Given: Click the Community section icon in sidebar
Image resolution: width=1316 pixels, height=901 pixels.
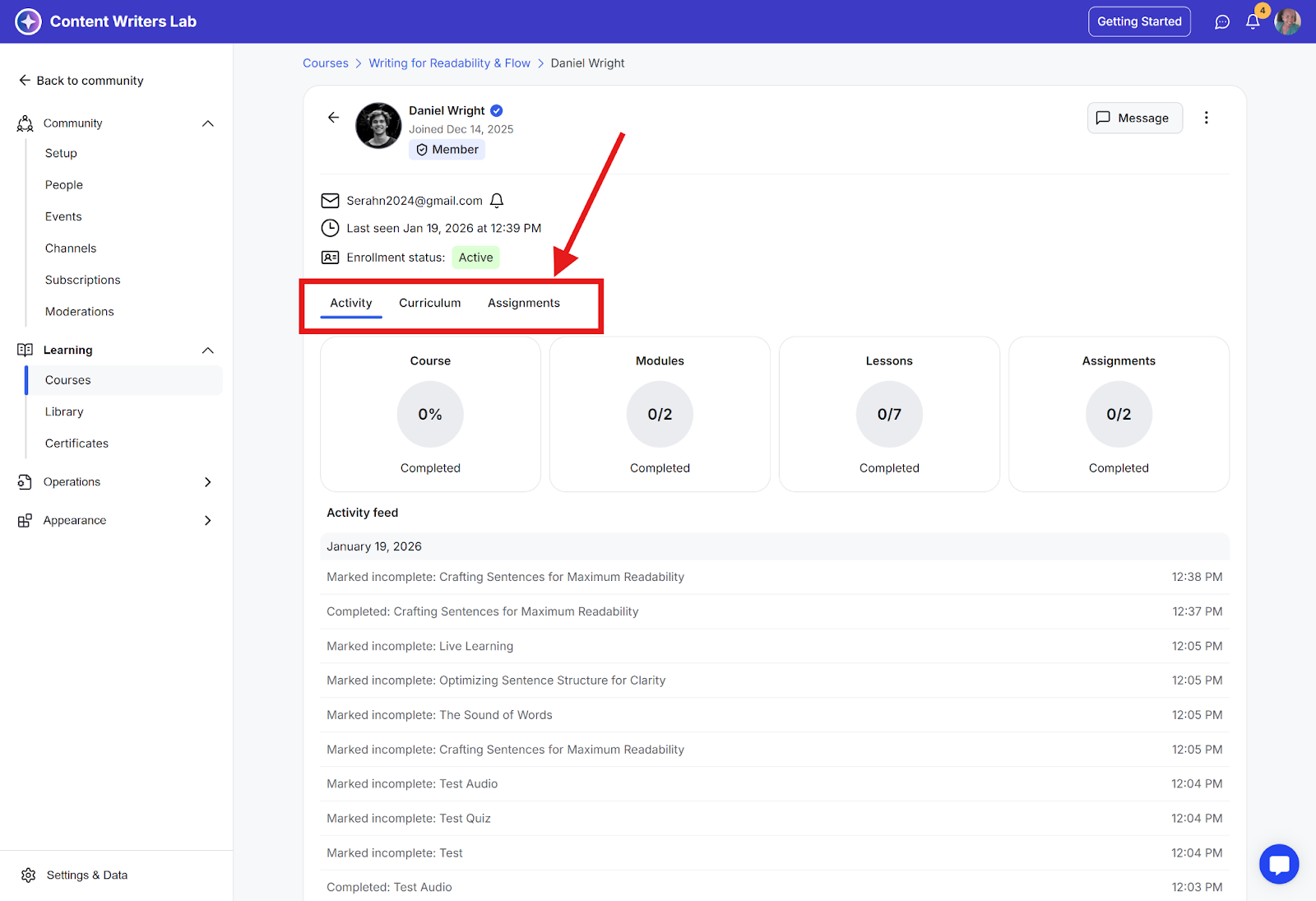Looking at the screenshot, I should pos(25,123).
